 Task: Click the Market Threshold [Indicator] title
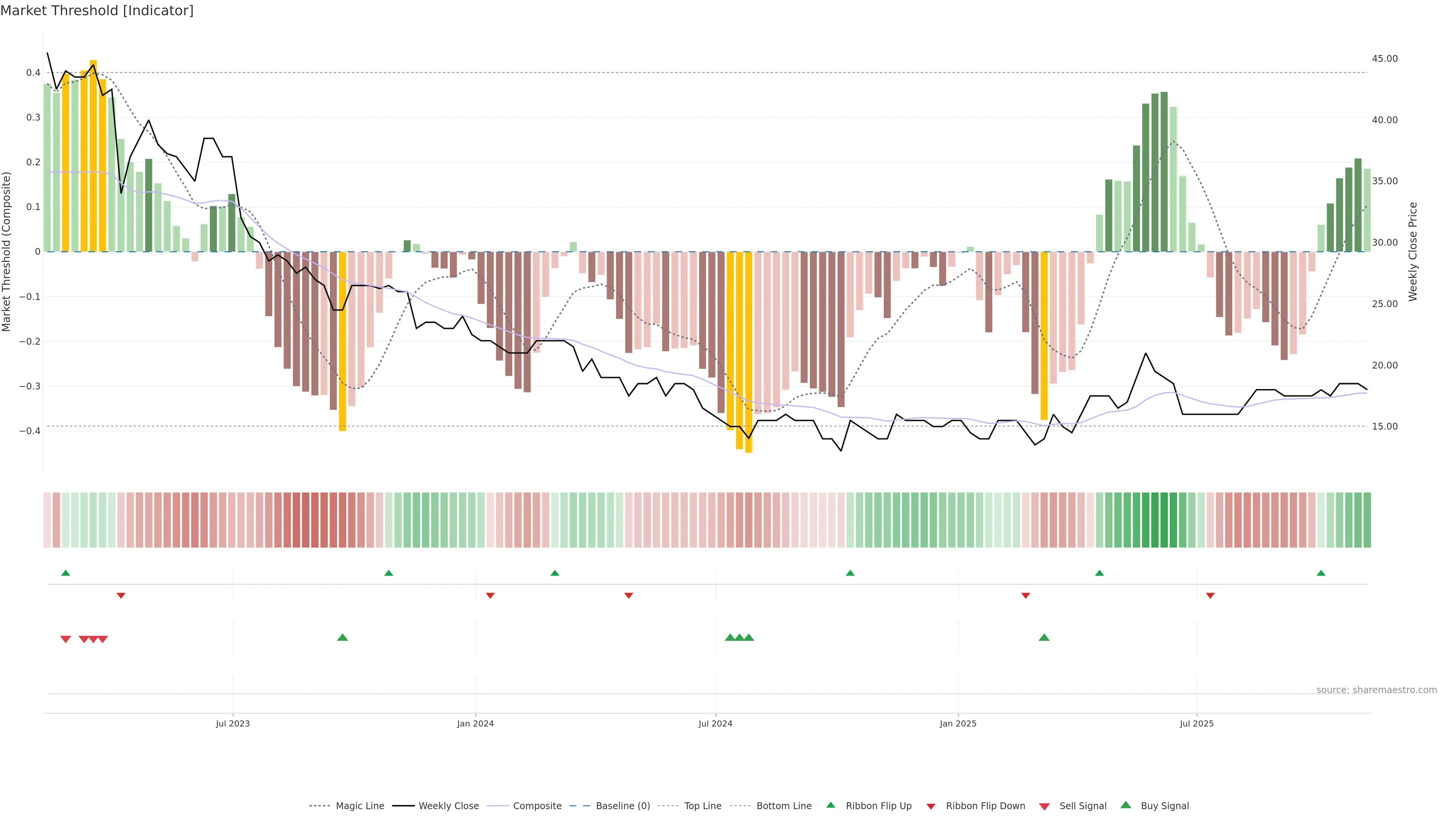coord(97,11)
